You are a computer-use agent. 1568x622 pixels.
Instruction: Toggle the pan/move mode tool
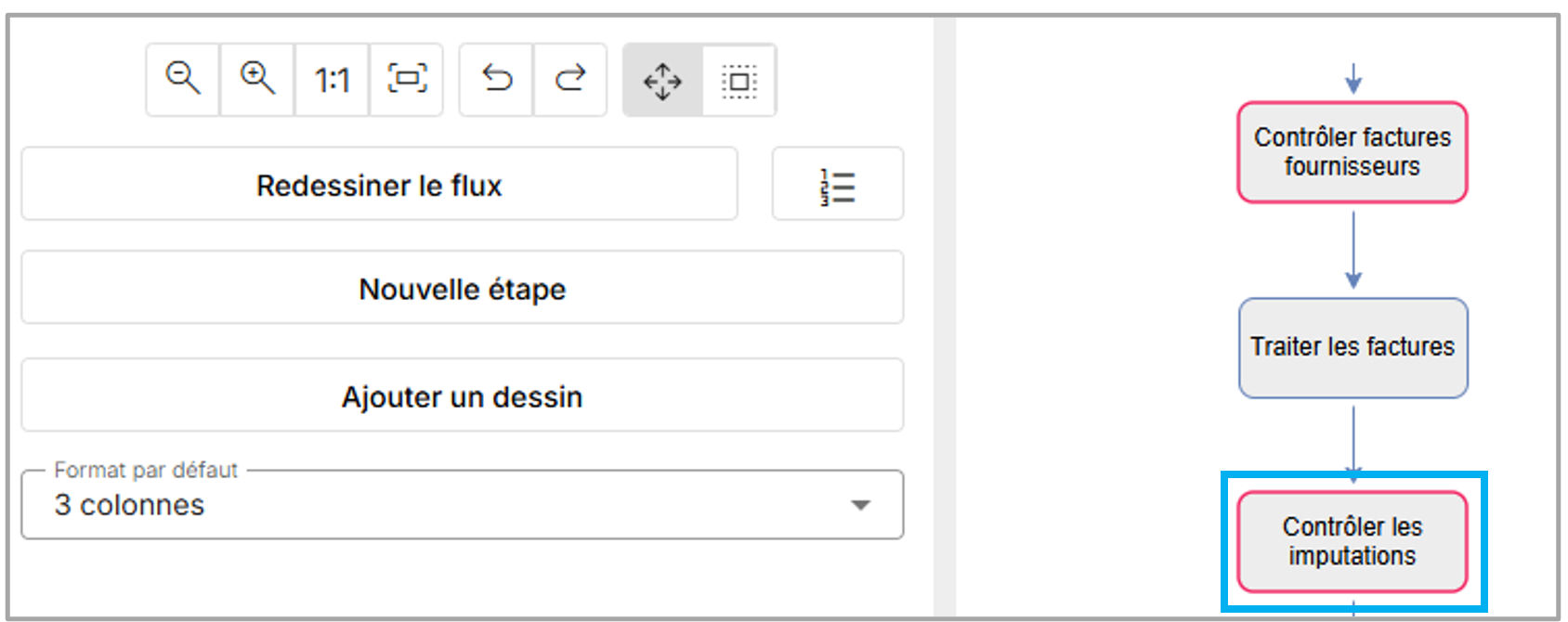tap(662, 81)
